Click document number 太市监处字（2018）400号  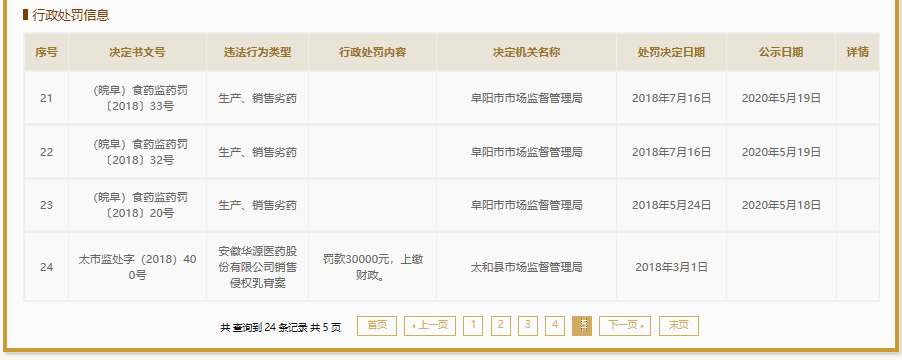click(137, 267)
